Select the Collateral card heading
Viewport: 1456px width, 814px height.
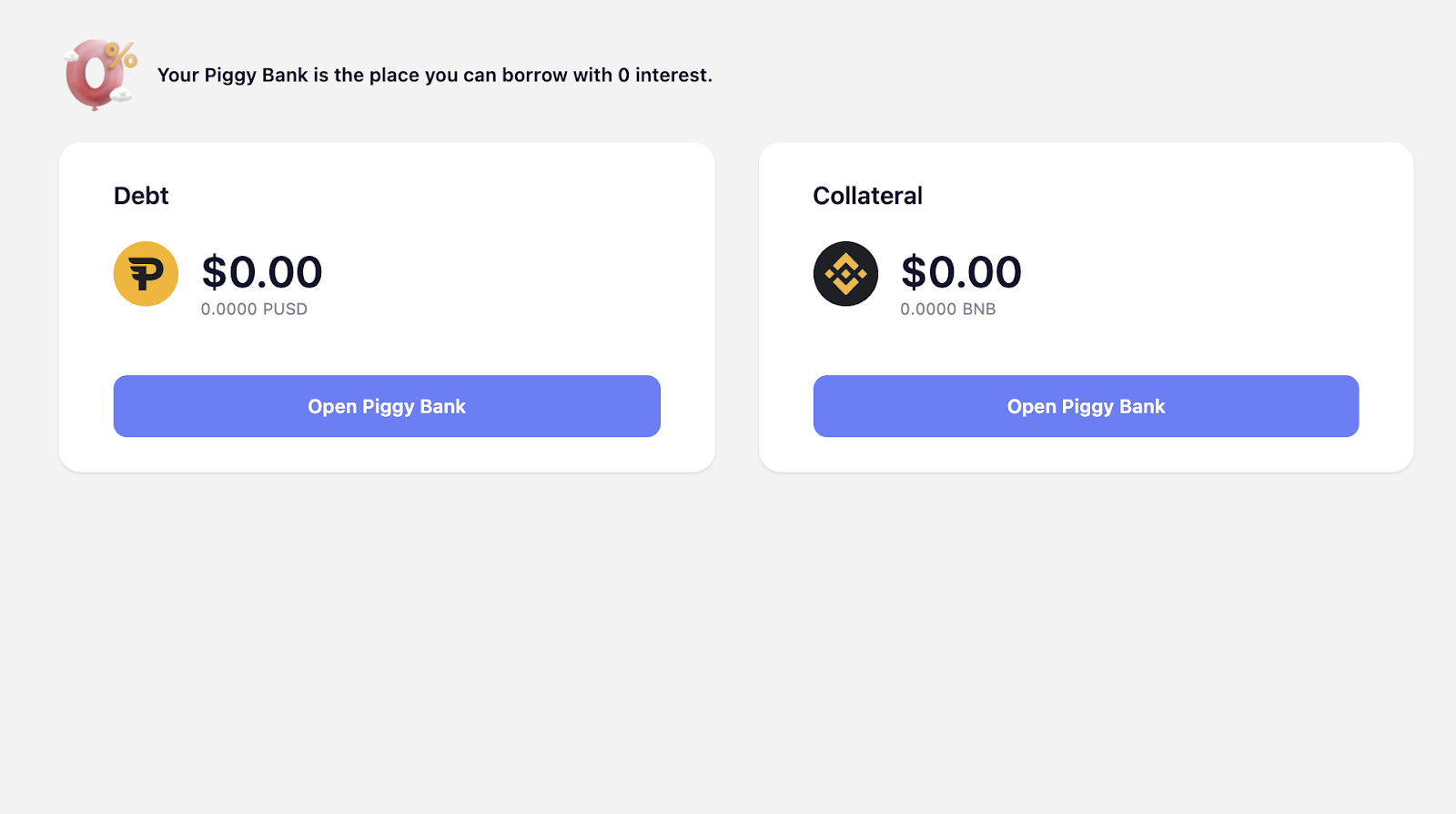tap(867, 196)
